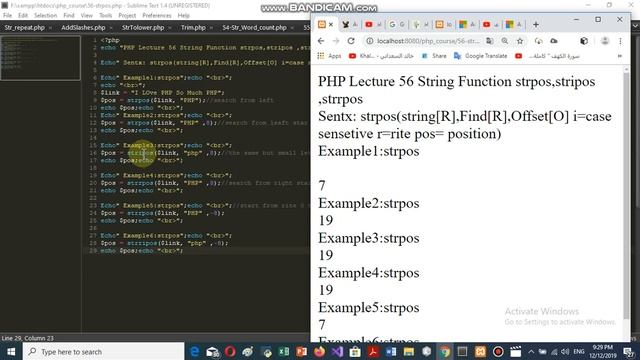
Task: View site information icon beside localhost URL
Action: click(x=369, y=41)
